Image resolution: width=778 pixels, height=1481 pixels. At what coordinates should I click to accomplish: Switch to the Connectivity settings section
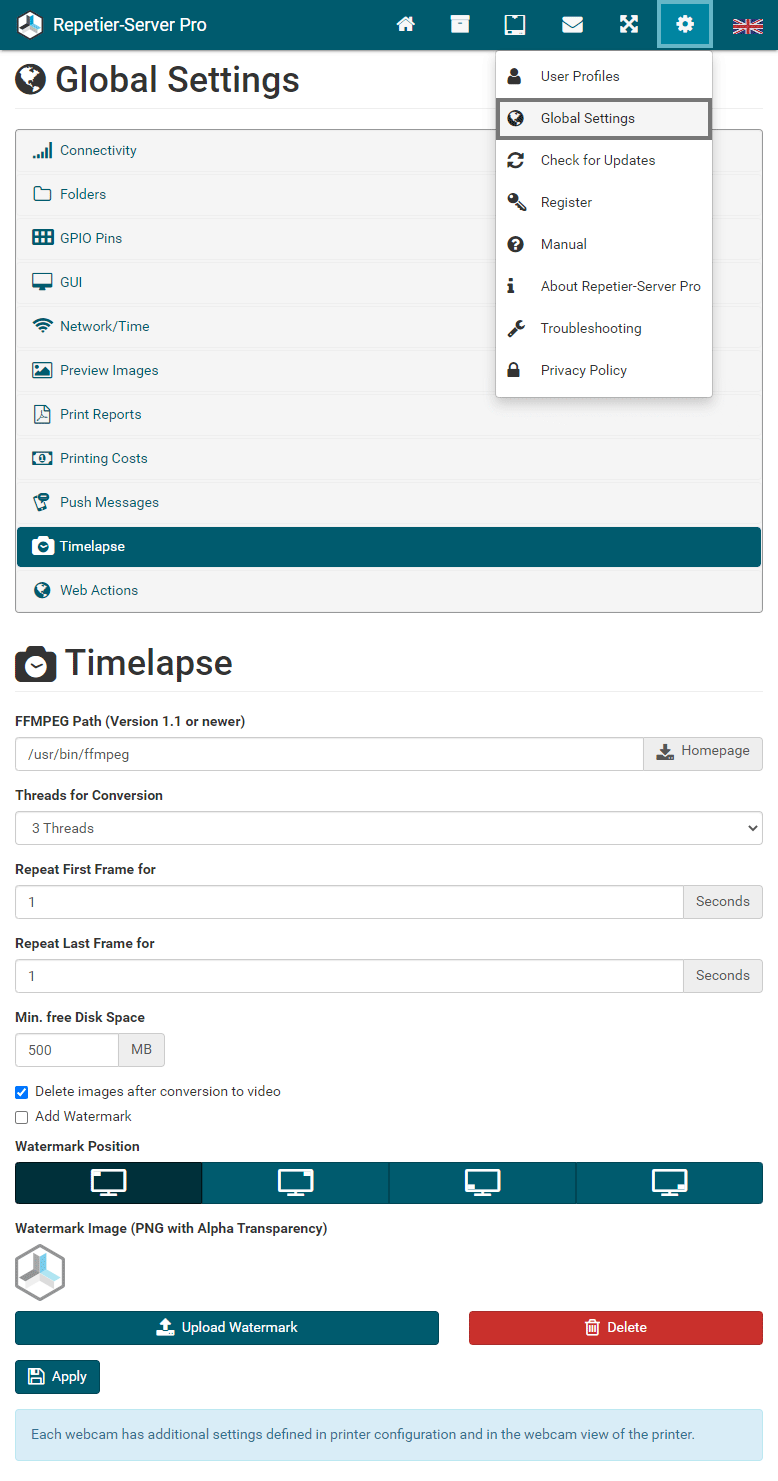[x=98, y=150]
